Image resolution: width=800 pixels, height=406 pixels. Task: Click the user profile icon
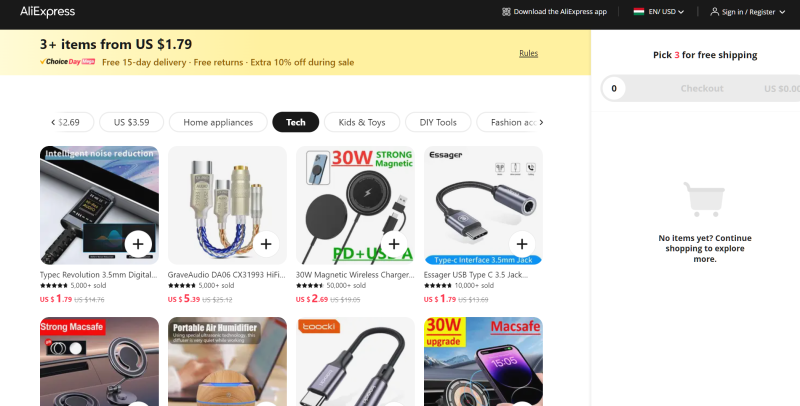714,11
